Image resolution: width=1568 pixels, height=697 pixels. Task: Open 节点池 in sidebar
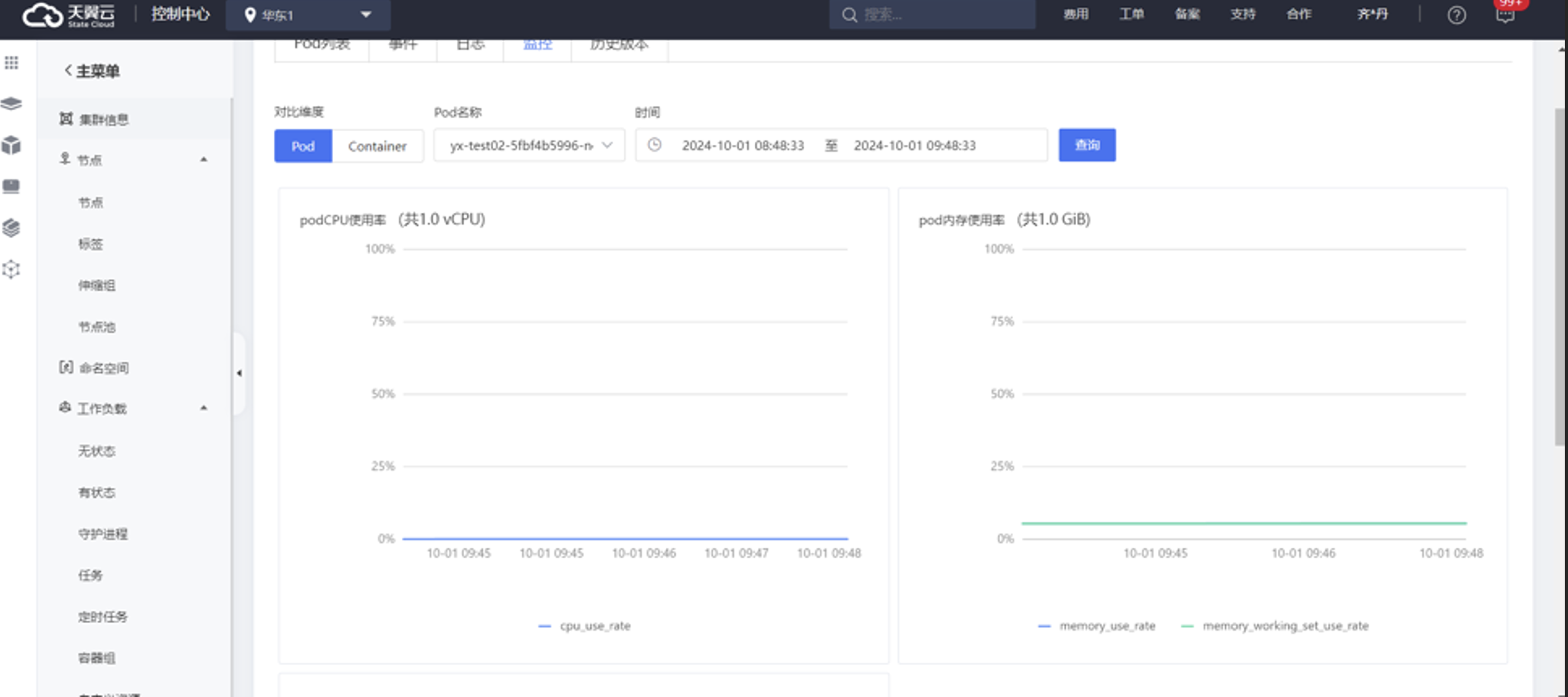[x=97, y=327]
